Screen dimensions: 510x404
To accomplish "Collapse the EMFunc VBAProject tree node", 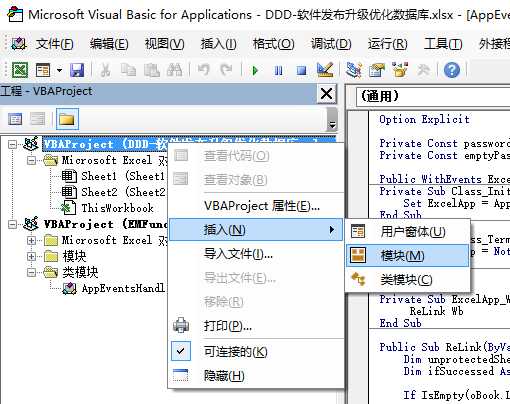I will 12,224.
